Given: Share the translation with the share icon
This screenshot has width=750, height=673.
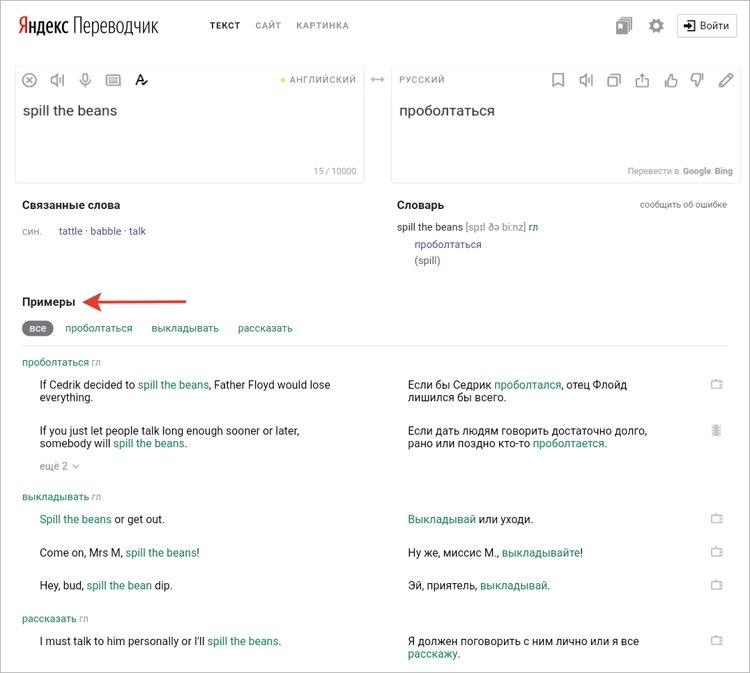Looking at the screenshot, I should point(642,80).
